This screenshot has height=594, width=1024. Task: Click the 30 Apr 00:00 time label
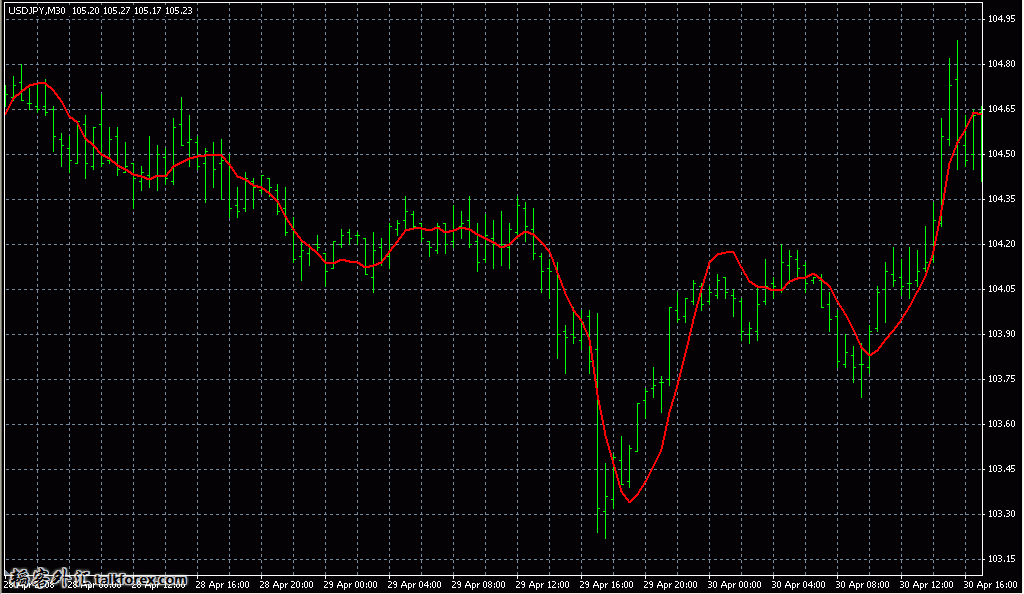pyautogui.click(x=735, y=585)
